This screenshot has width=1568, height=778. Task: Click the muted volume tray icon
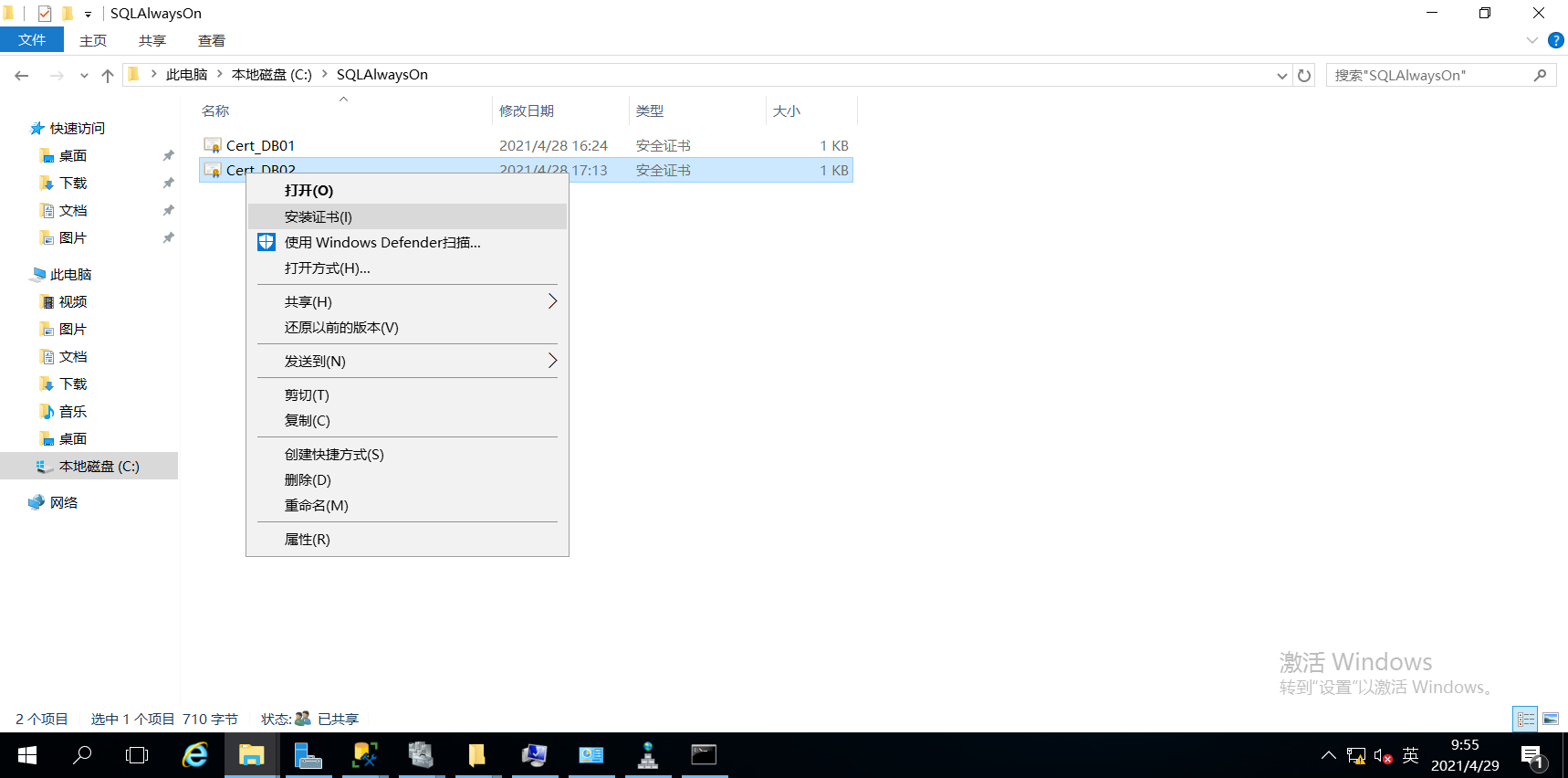[1383, 756]
